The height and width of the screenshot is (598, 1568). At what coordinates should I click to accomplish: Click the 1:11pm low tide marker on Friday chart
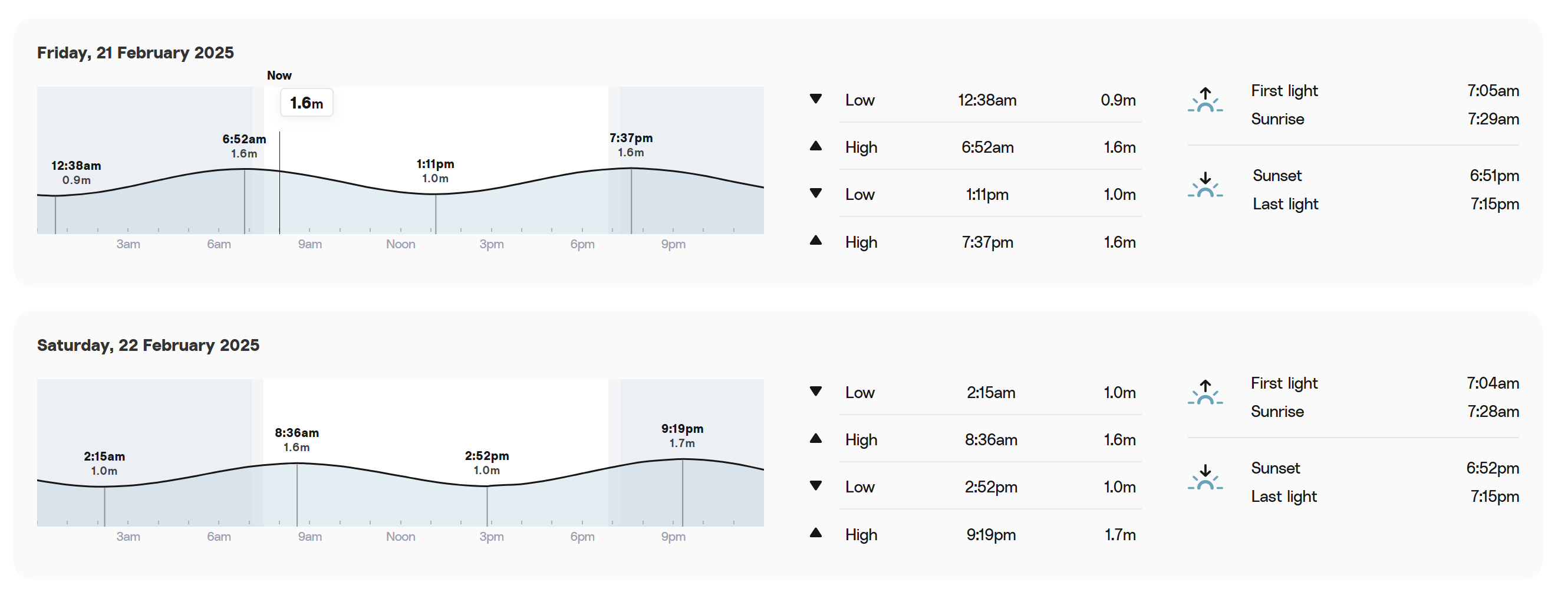click(435, 170)
